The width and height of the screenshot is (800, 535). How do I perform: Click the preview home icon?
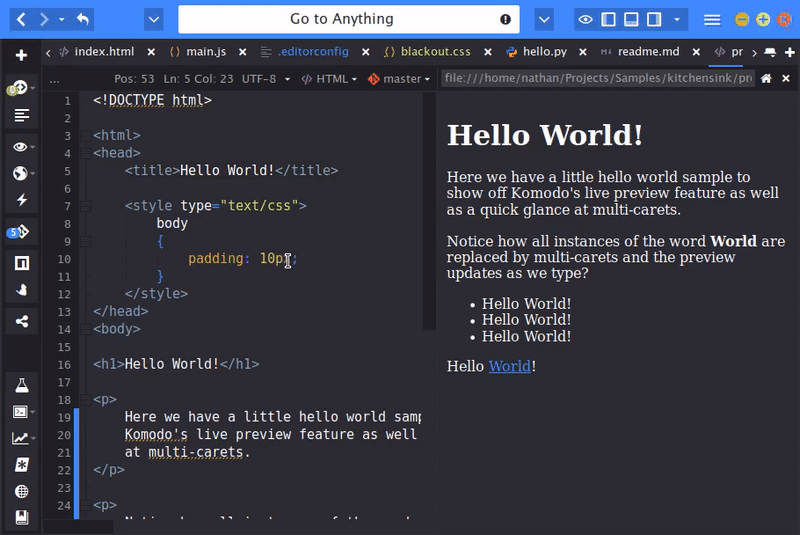pyautogui.click(x=766, y=79)
